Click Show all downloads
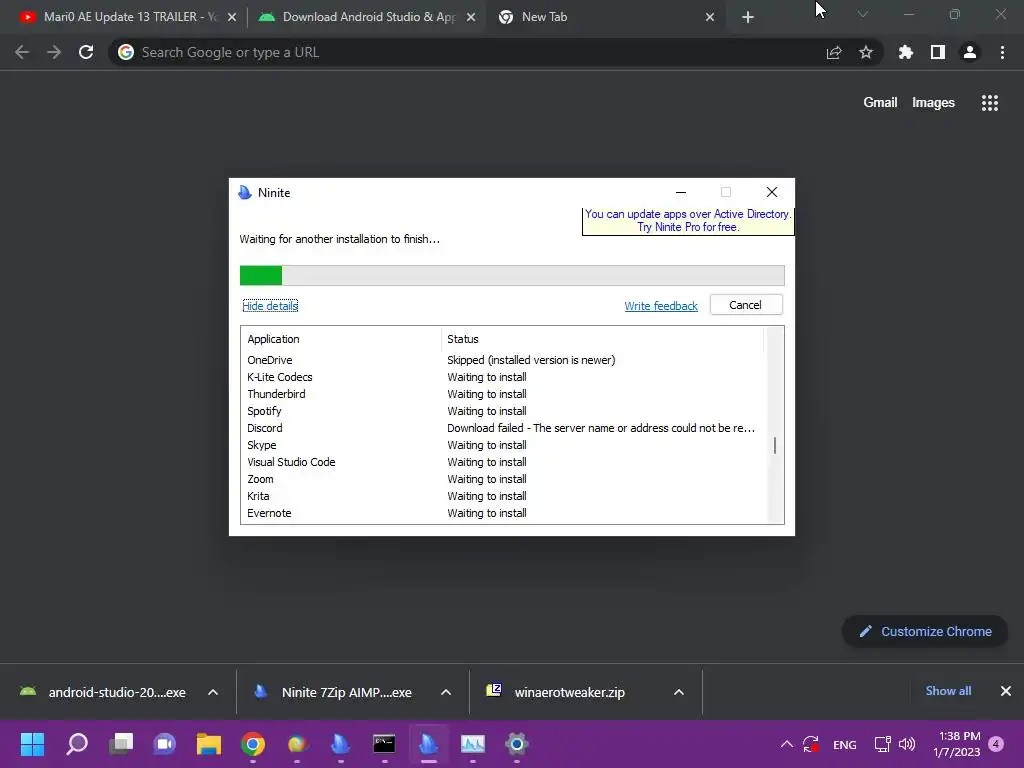This screenshot has height=768, width=1024. (948, 691)
